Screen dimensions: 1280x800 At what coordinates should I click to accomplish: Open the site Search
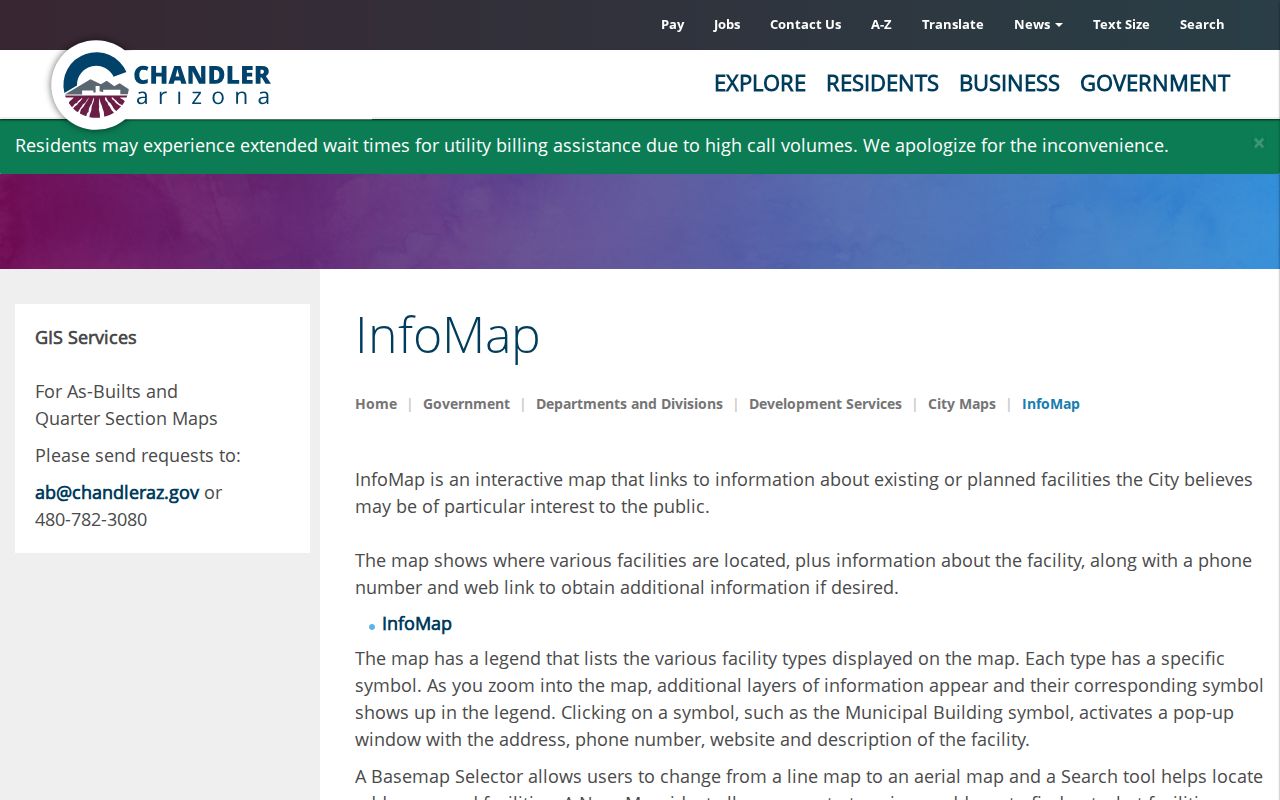[1202, 24]
